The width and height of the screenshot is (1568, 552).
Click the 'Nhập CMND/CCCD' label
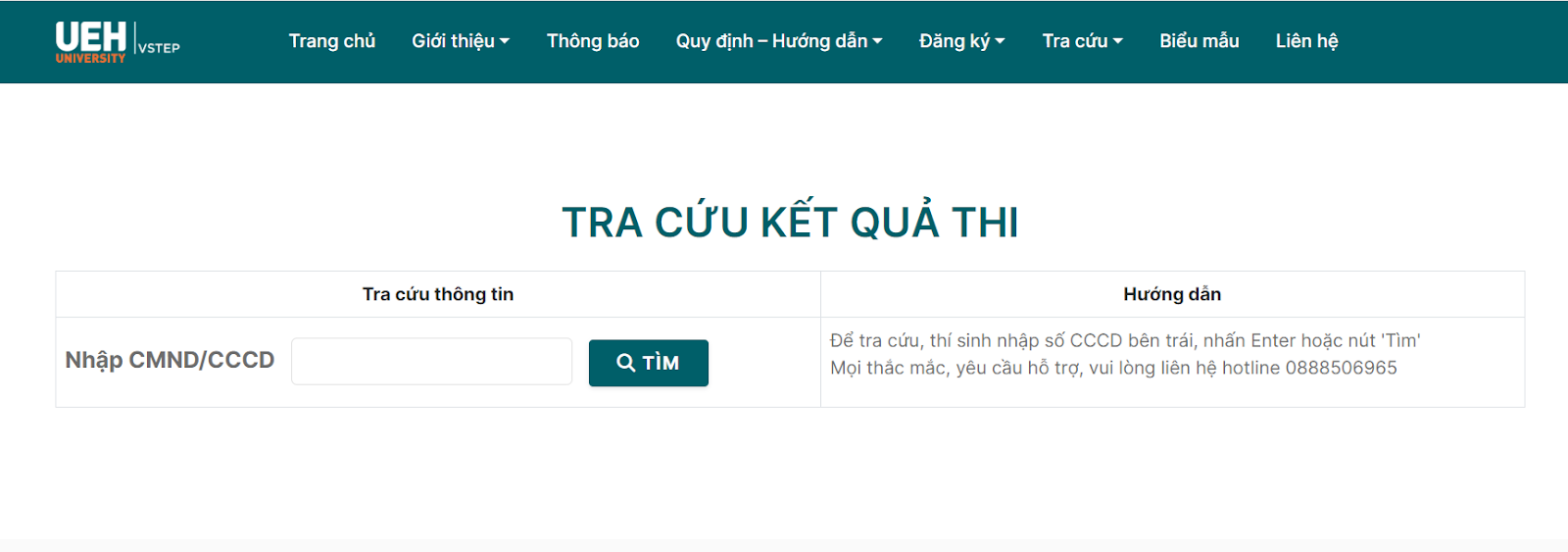click(x=170, y=360)
